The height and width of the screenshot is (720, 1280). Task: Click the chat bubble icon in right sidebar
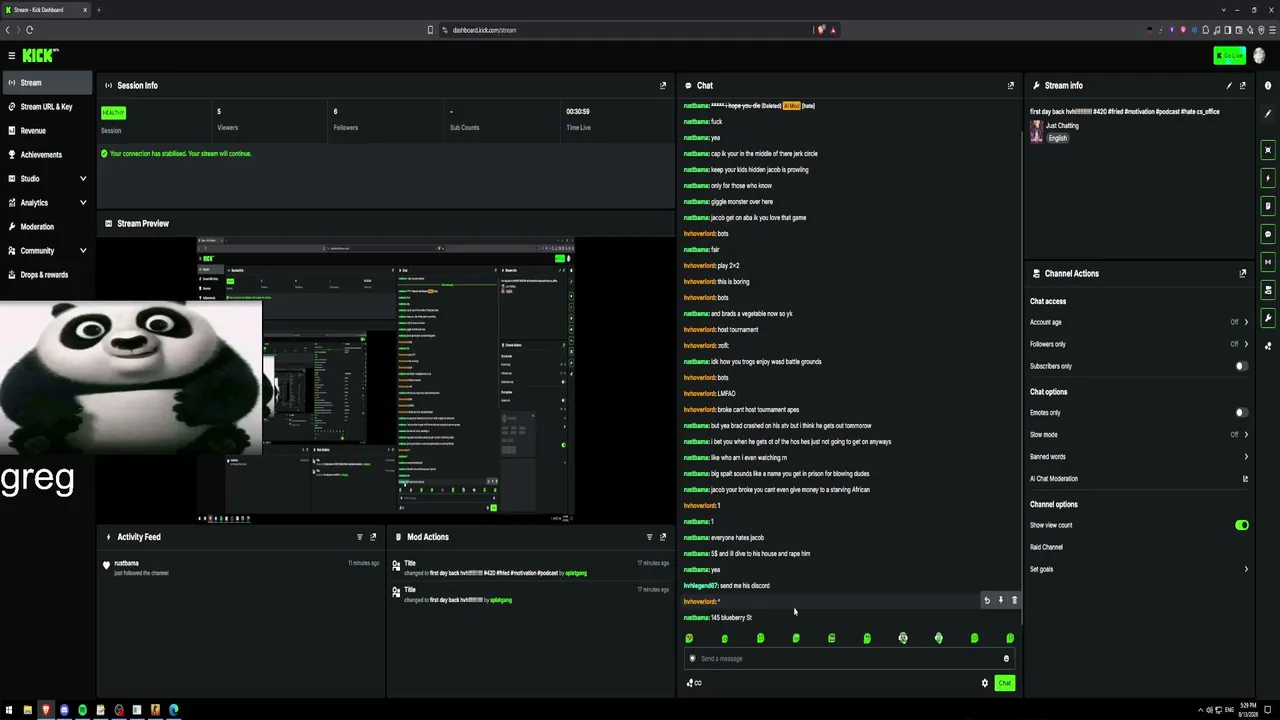(x=1268, y=234)
